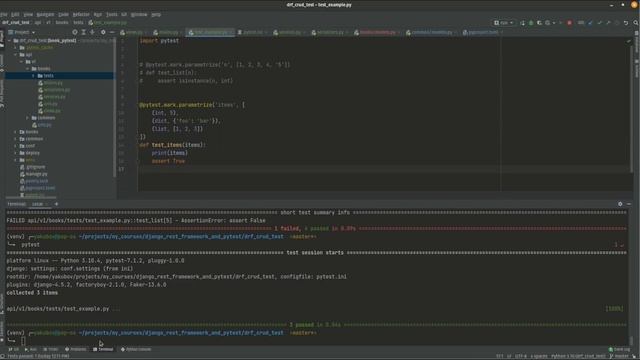The height and width of the screenshot is (360, 640).
Task: Click the Git push arrow icon
Action: [x=608, y=23]
